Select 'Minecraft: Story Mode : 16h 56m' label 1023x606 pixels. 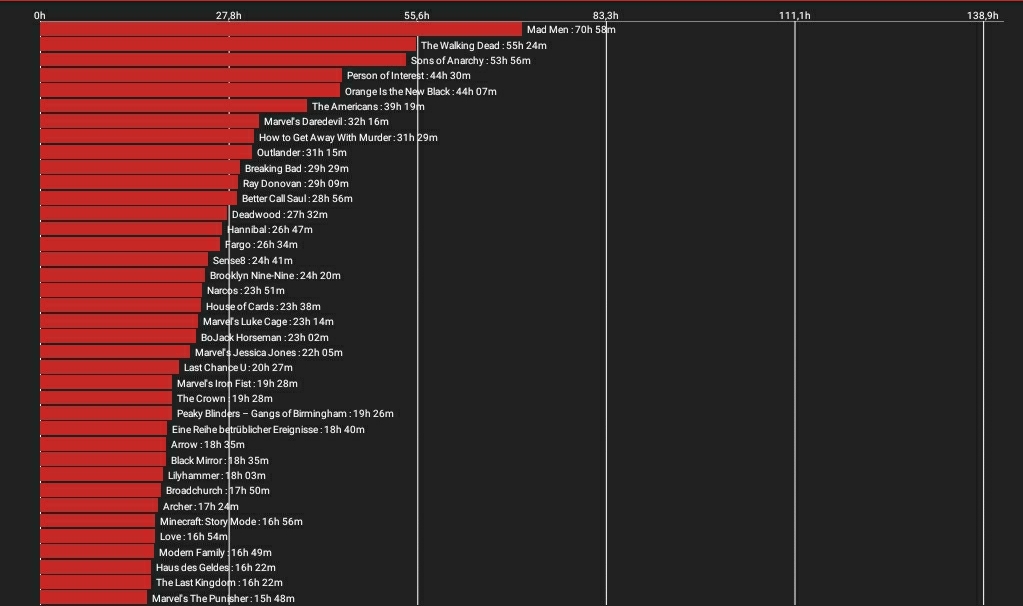231,522
